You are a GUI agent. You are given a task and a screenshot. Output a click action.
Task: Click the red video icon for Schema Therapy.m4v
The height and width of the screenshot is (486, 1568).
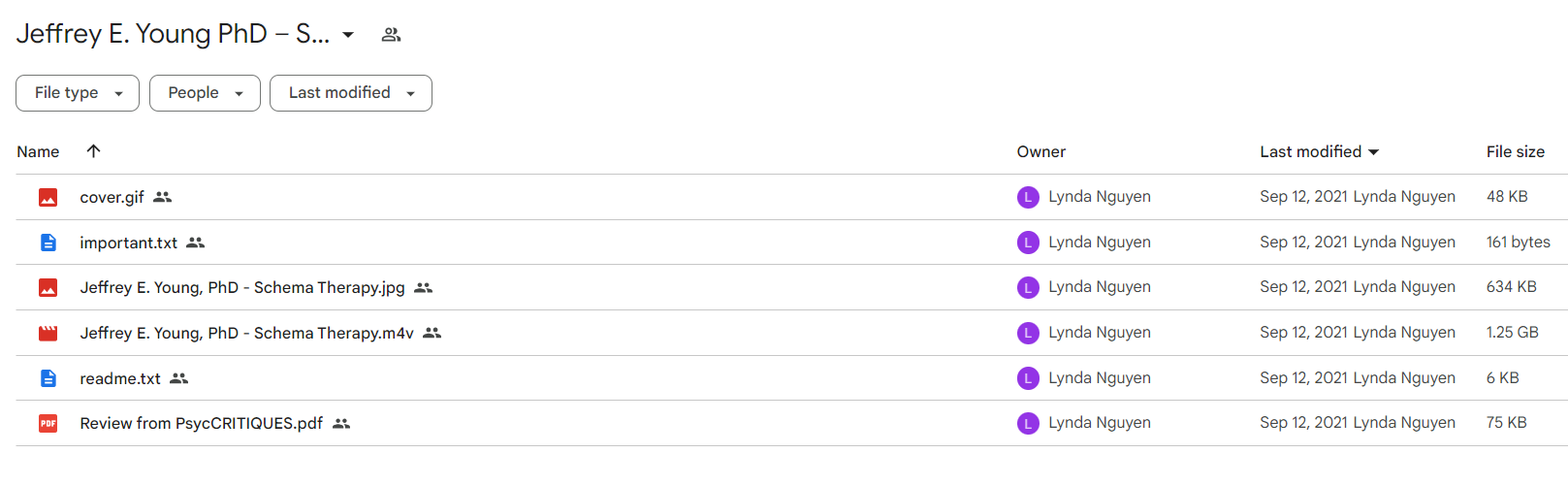pos(48,333)
